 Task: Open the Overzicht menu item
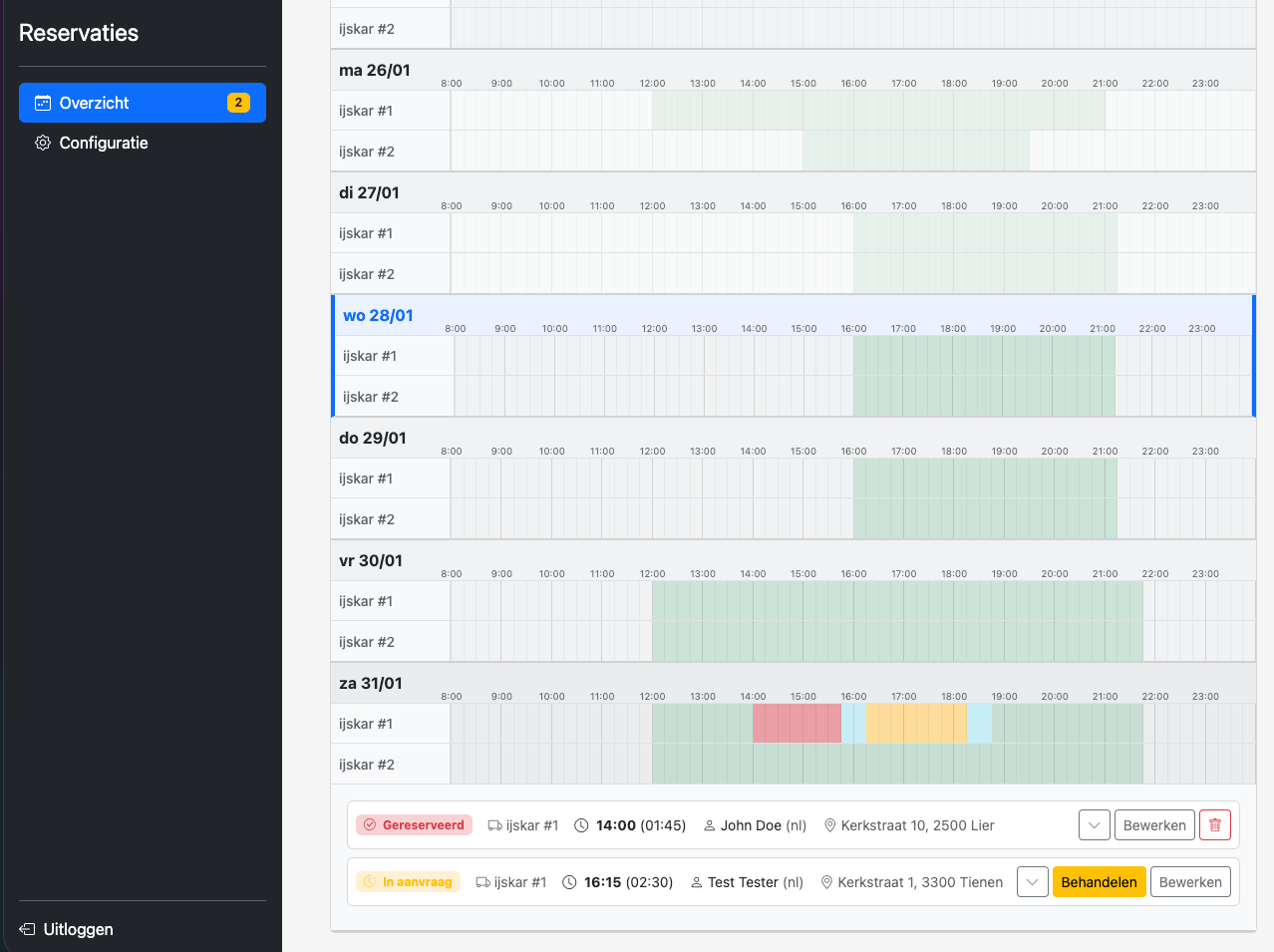point(143,103)
